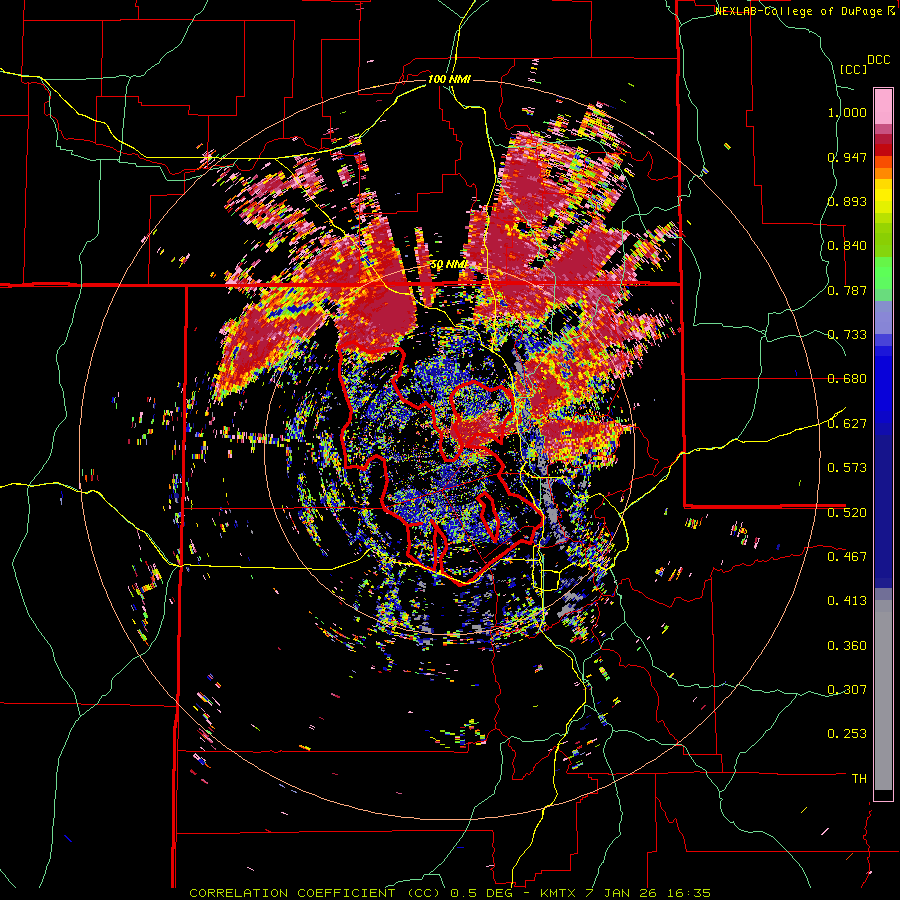The height and width of the screenshot is (900, 900).
Task: Click the 0.253 legend value
Action: click(847, 734)
